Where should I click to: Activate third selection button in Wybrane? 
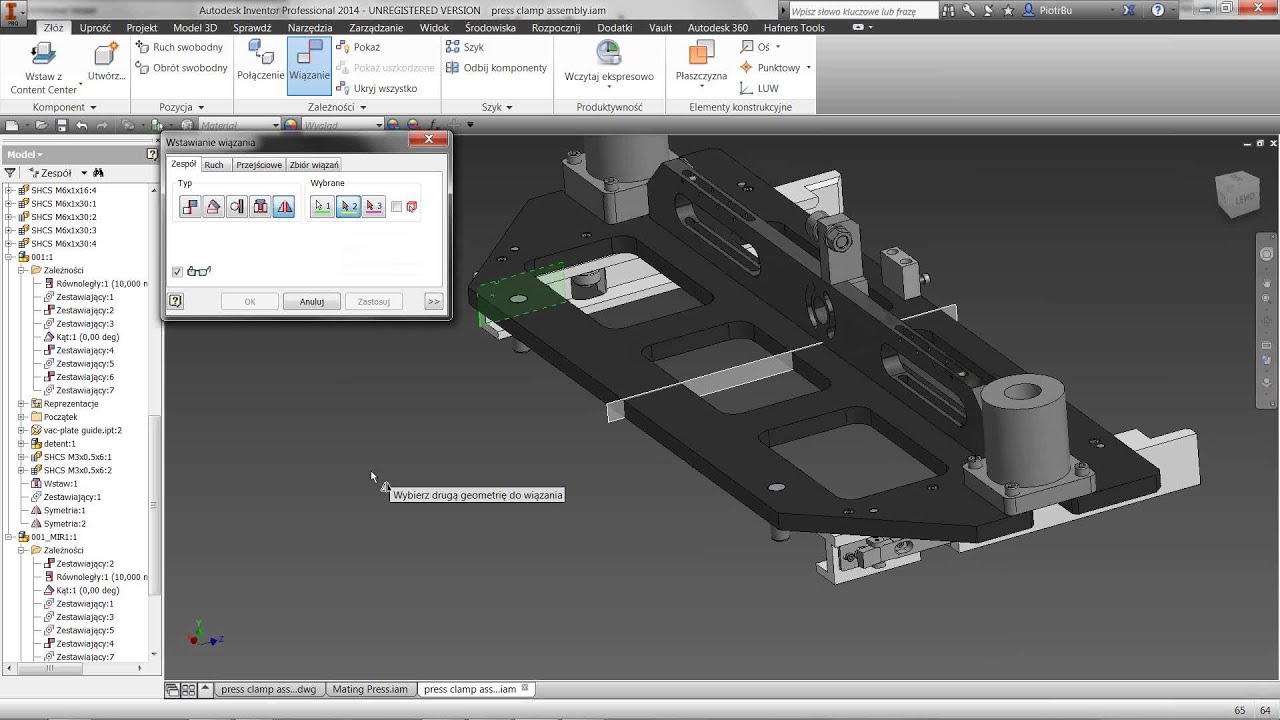pyautogui.click(x=373, y=207)
